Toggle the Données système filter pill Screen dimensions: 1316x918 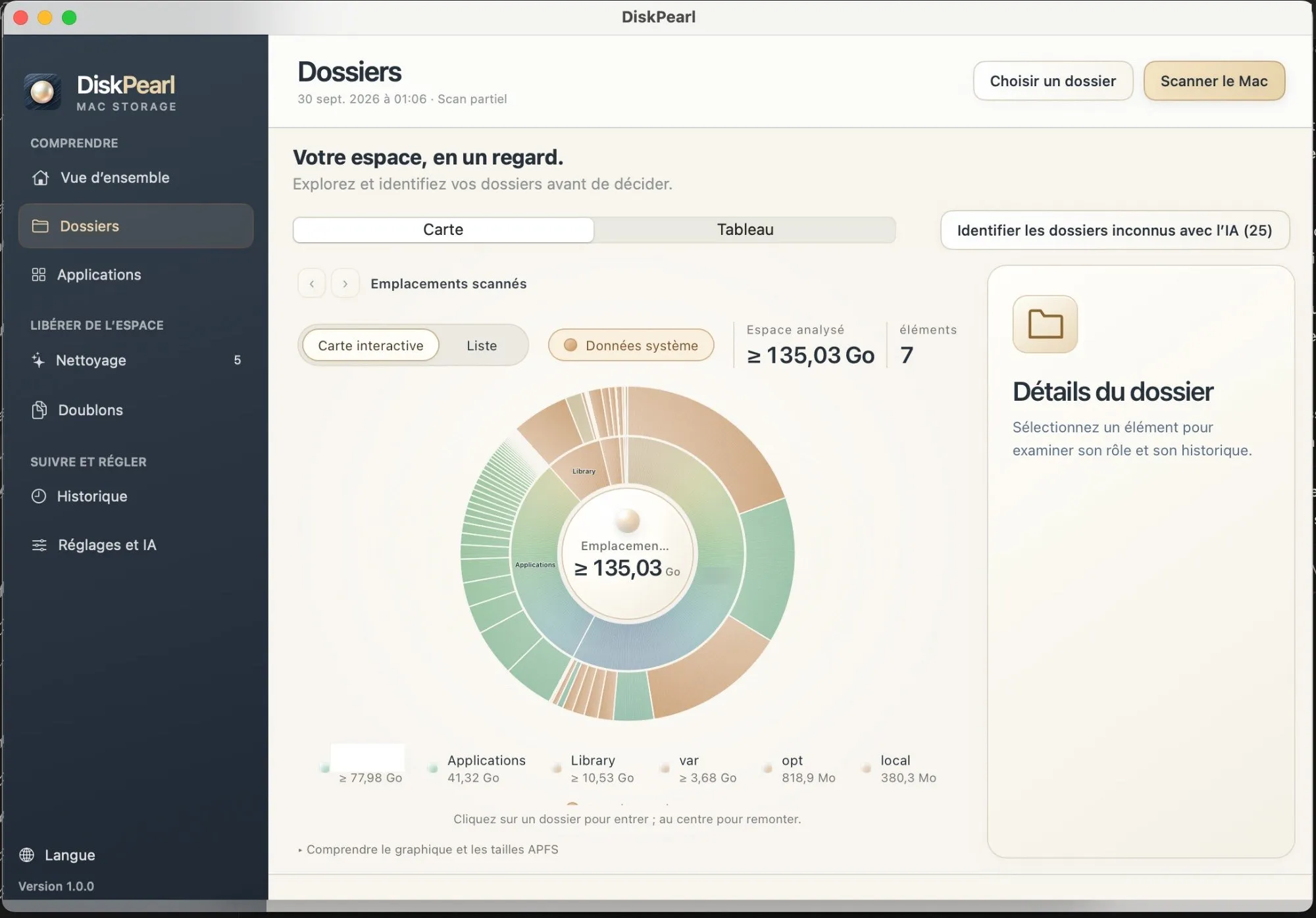(631, 345)
